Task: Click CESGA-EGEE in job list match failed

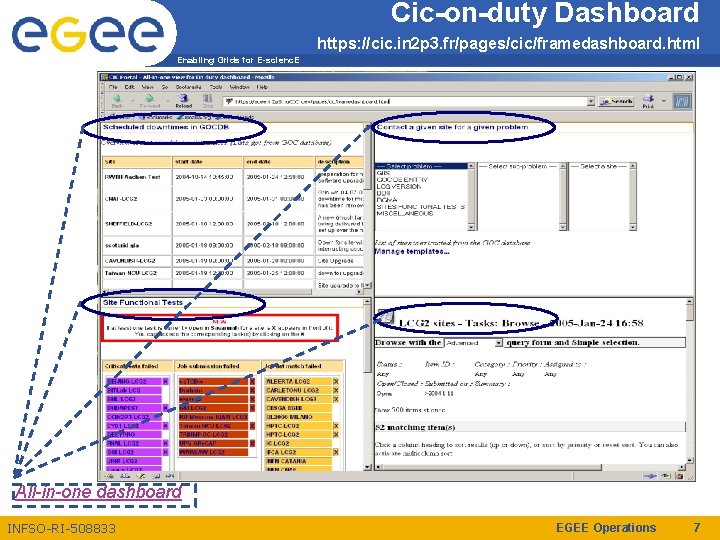Action: 298,408
